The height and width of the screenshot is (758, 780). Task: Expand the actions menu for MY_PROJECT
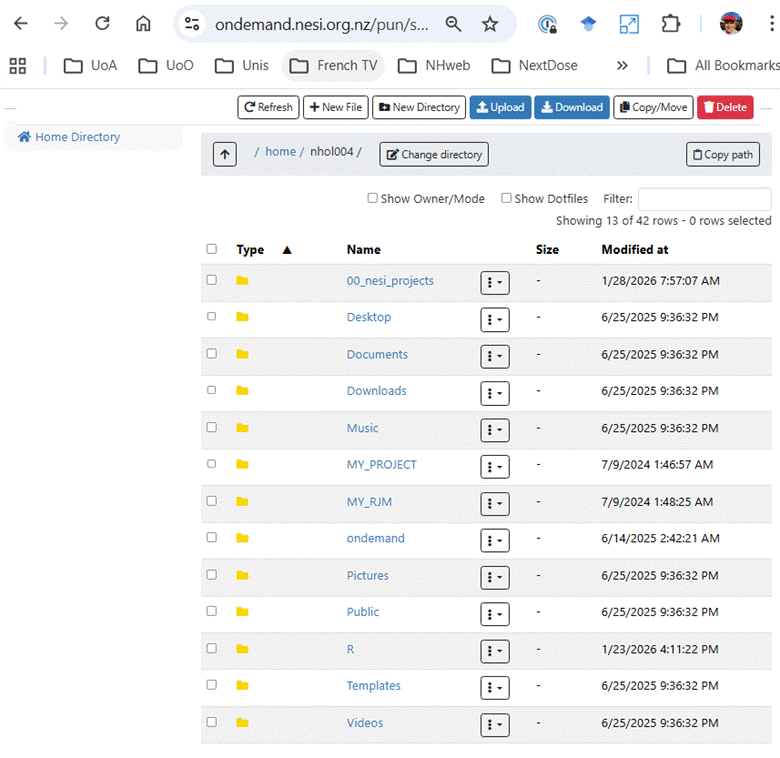tap(494, 467)
